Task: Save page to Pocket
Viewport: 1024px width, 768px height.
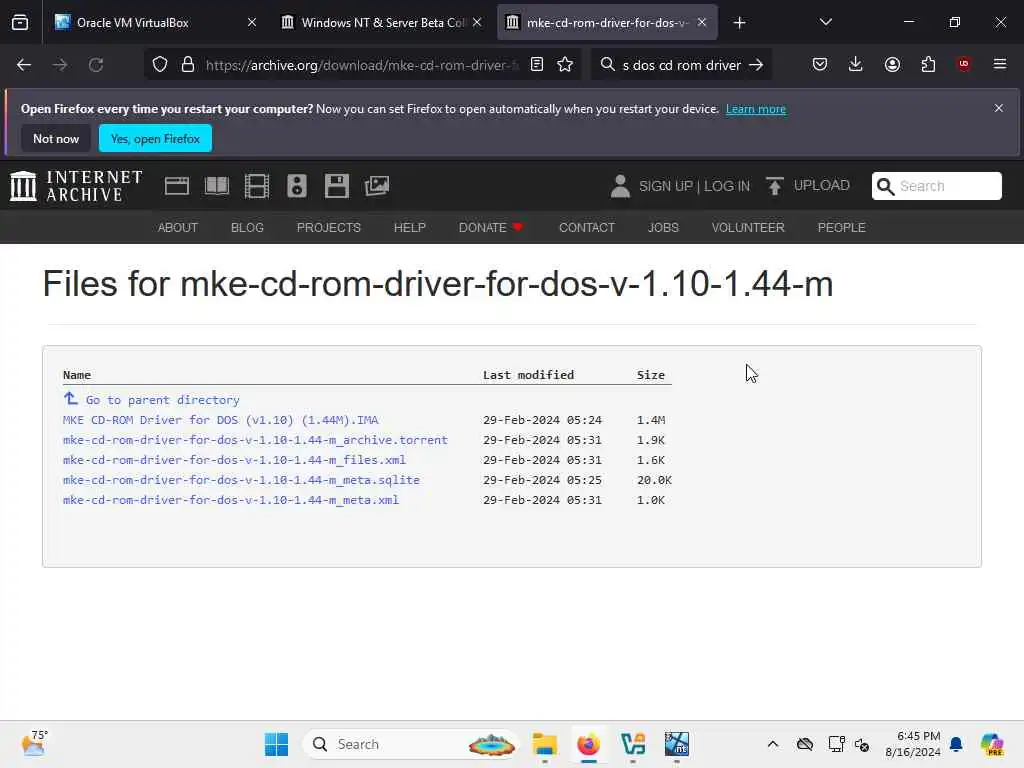Action: point(820,65)
